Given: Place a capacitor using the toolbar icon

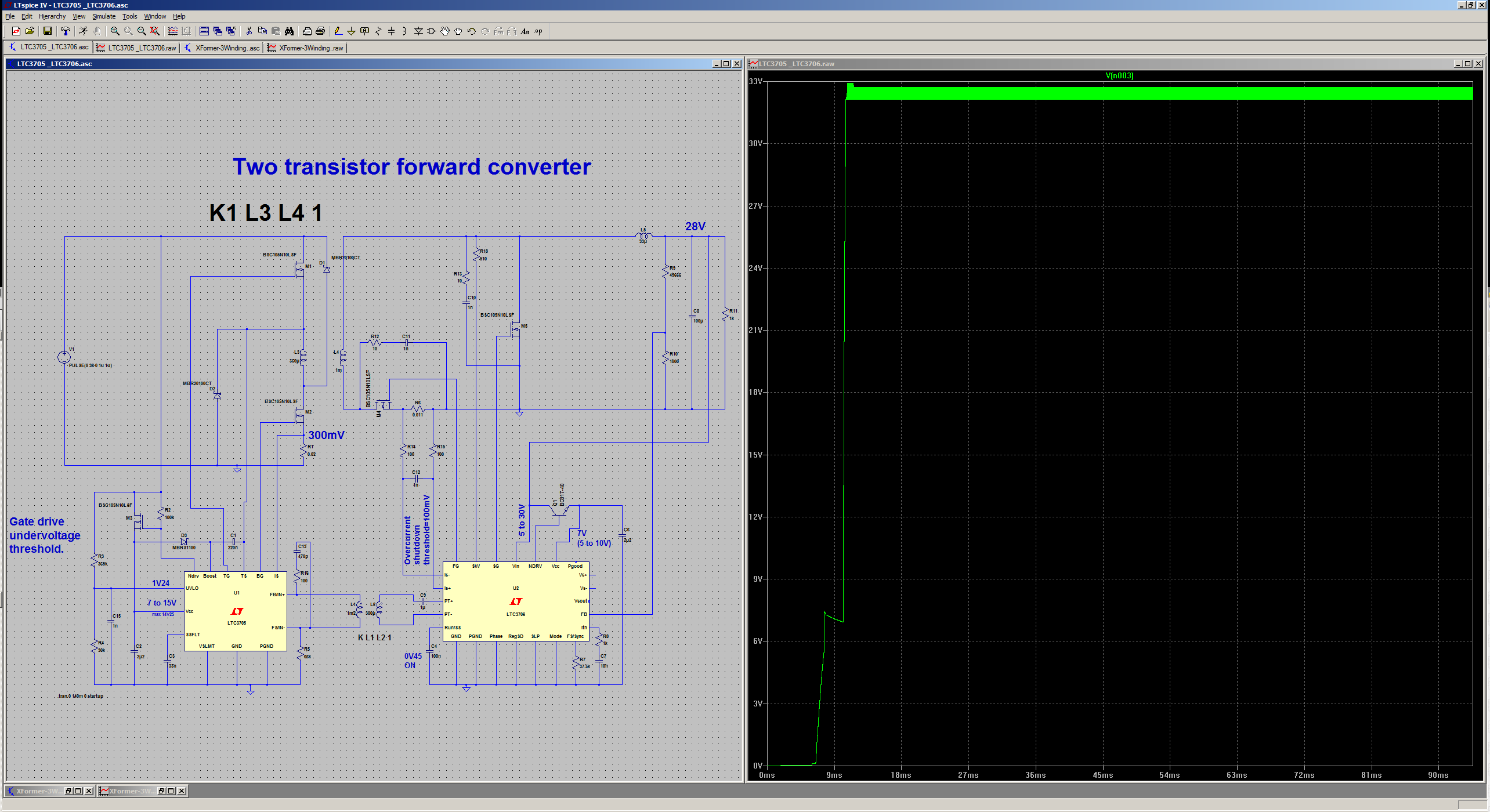Looking at the screenshot, I should pos(391,31).
